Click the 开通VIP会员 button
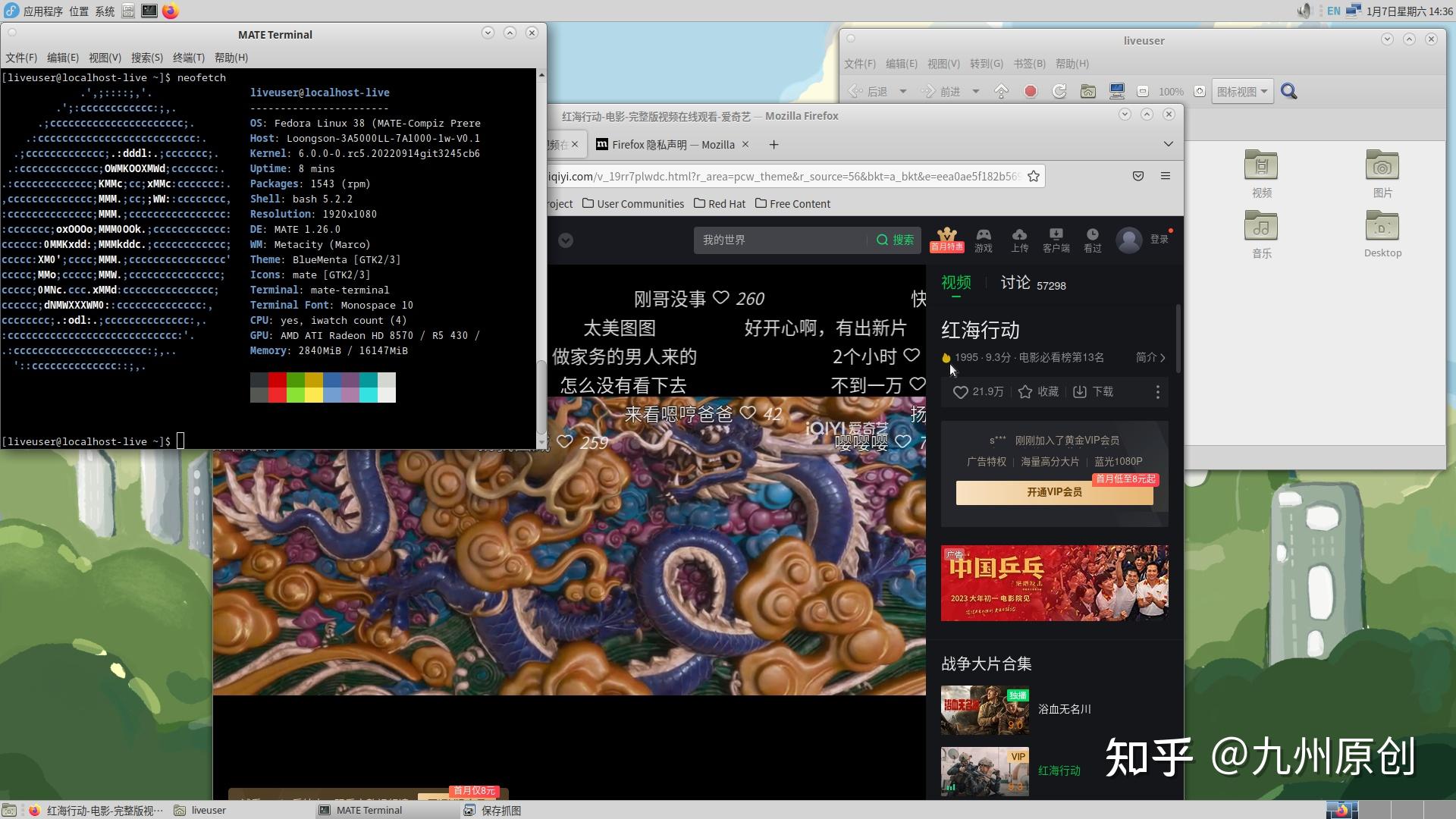This screenshot has height=819, width=1456. (x=1054, y=491)
